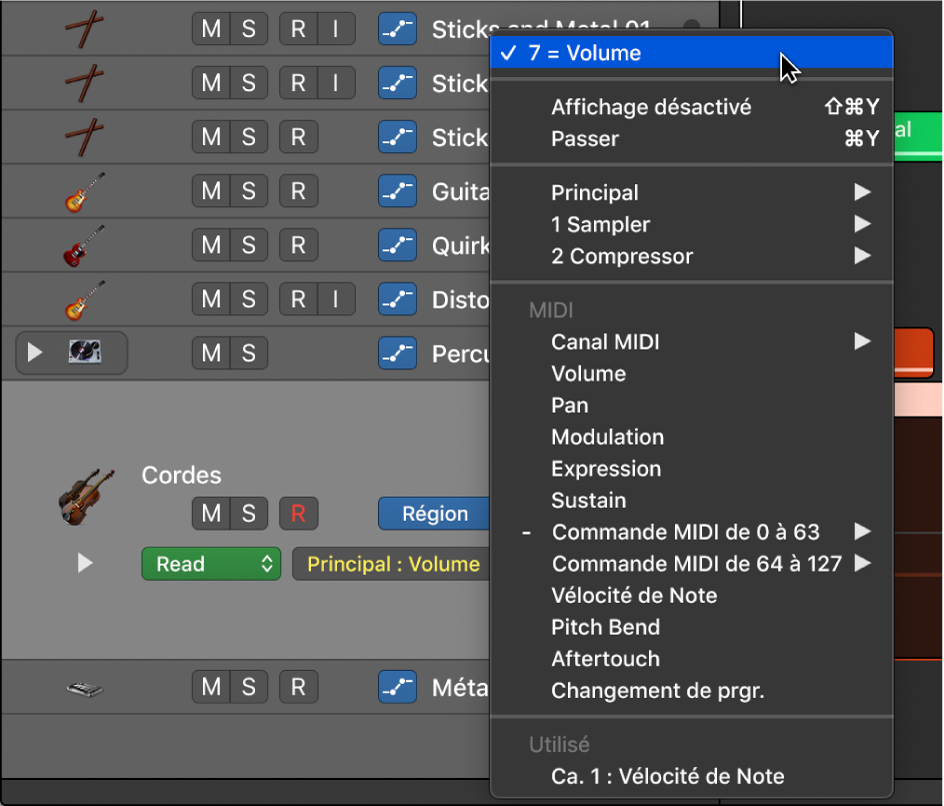Select Expression in the MIDI menu
The image size is (944, 806).
691,469
